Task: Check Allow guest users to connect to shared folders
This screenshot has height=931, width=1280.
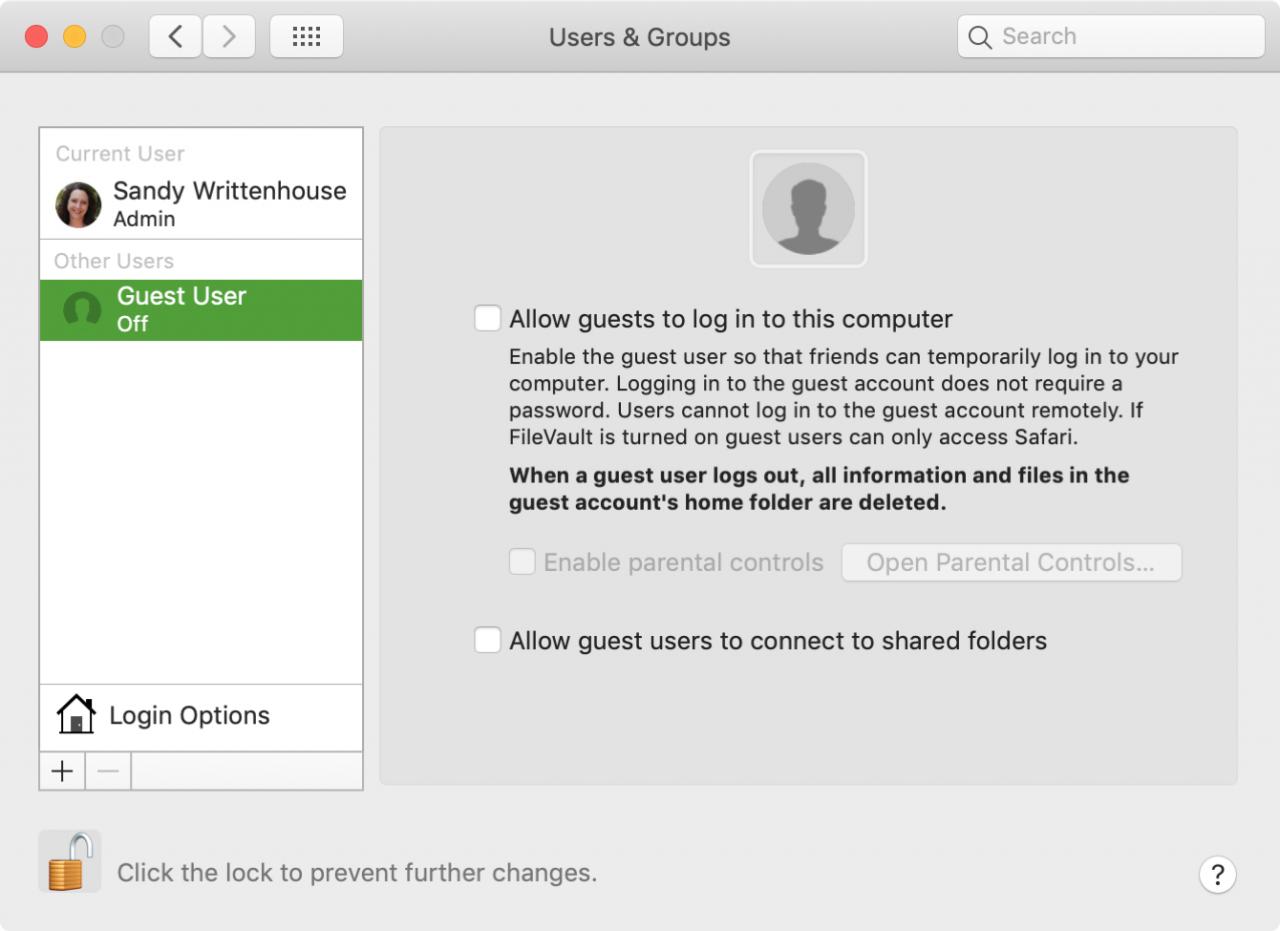Action: pyautogui.click(x=487, y=640)
